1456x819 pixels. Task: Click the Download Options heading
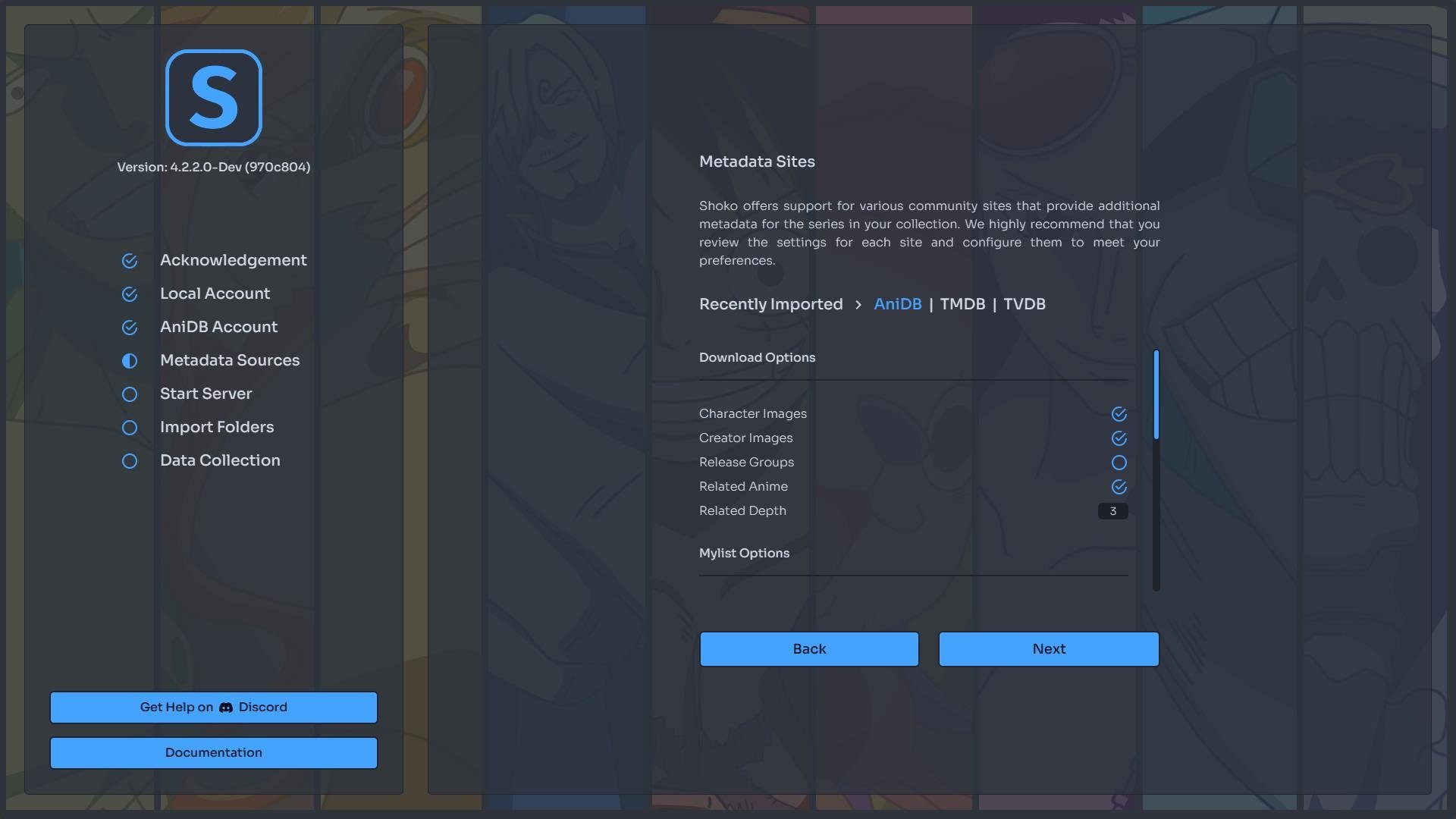click(x=757, y=357)
